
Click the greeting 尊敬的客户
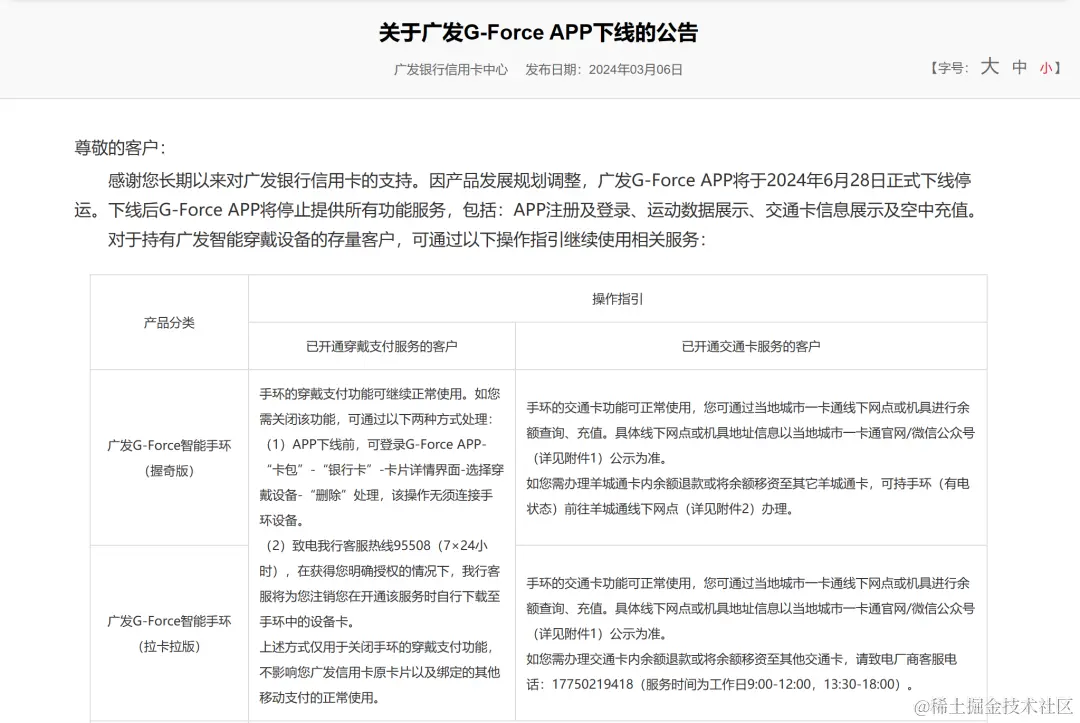coord(120,147)
